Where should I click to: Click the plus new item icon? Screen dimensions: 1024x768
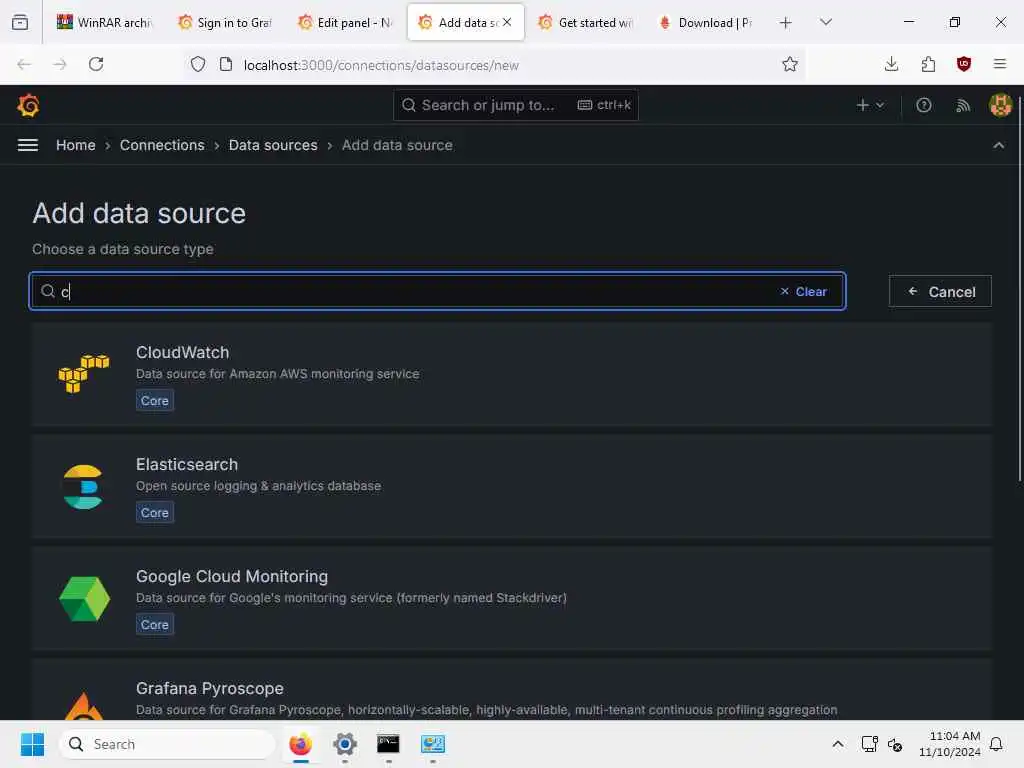pyautogui.click(x=870, y=105)
